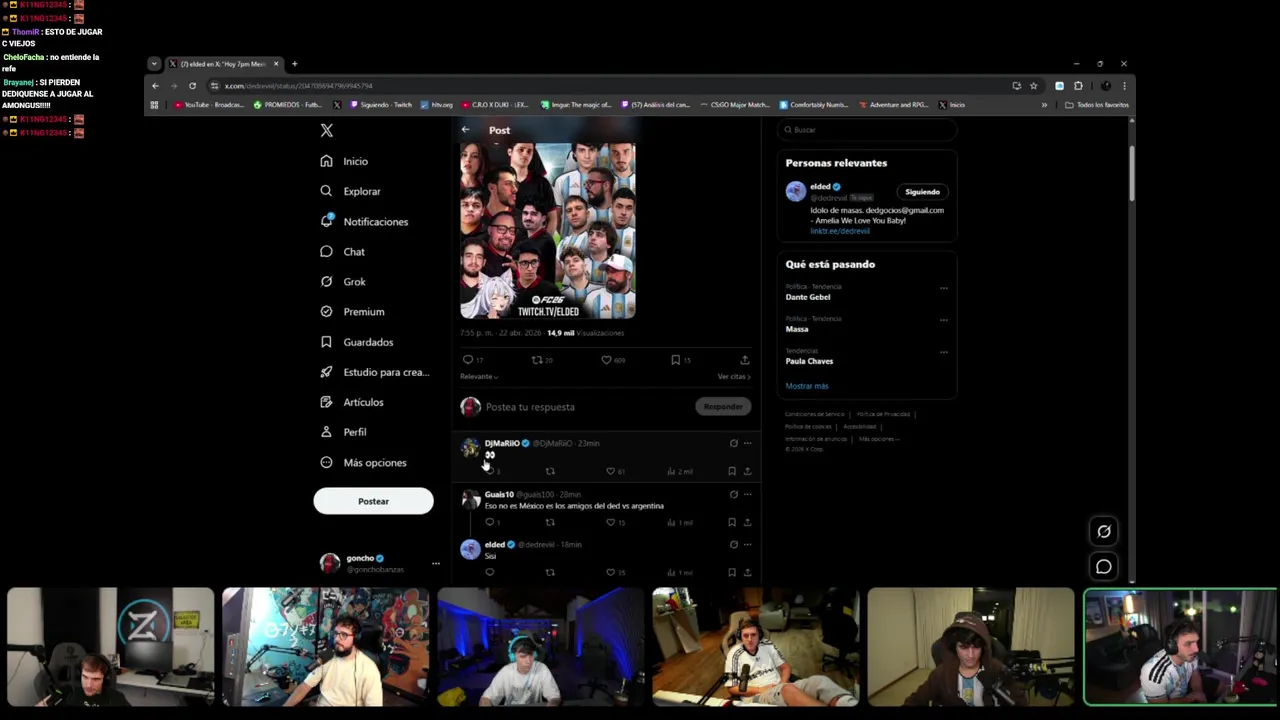1280x720 pixels.
Task: Open the tab search chevron in Chrome
Action: (x=153, y=64)
